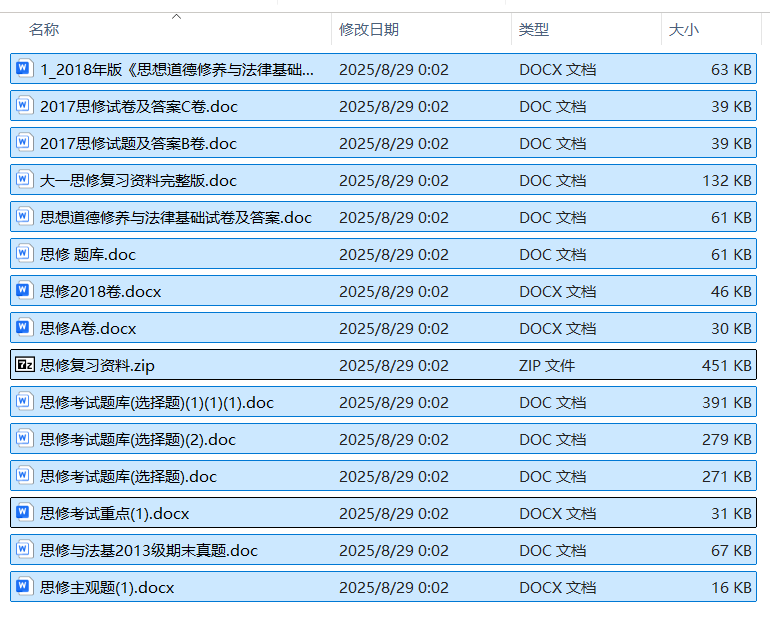
Task: Sort files by 名称 column header
Action: tap(44, 30)
